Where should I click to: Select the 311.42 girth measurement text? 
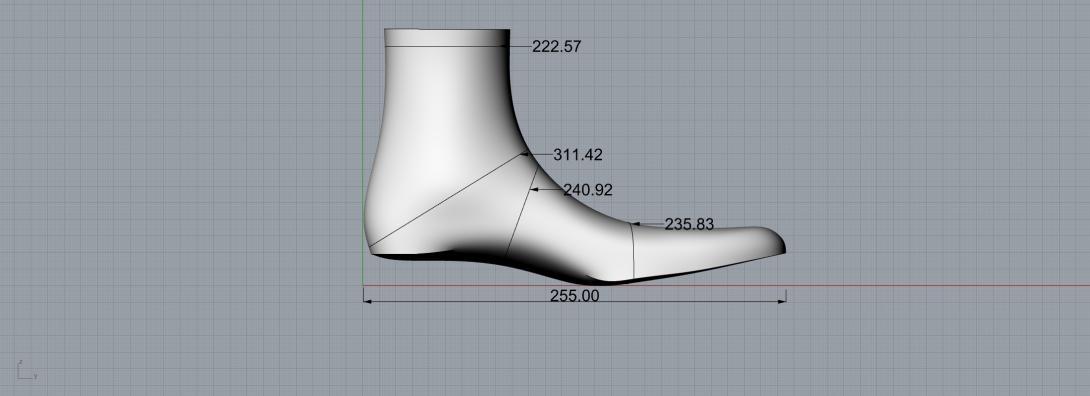[578, 155]
